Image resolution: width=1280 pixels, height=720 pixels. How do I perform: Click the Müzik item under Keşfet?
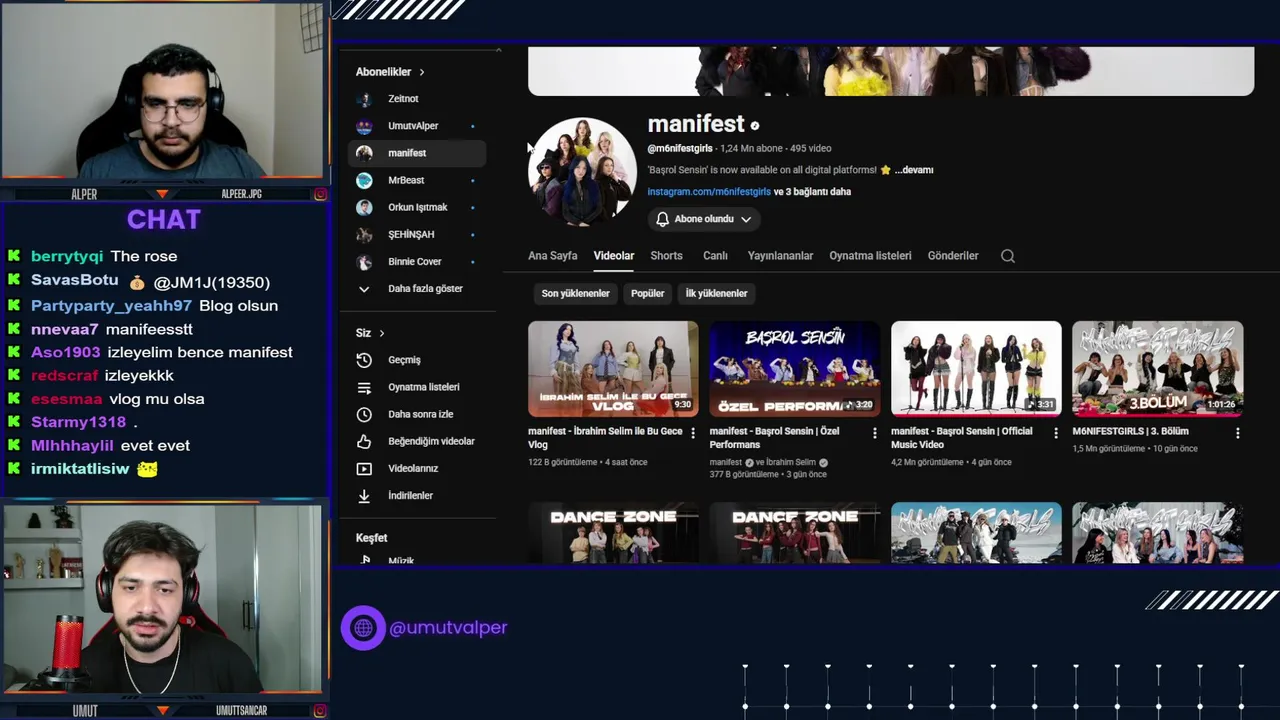[401, 561]
